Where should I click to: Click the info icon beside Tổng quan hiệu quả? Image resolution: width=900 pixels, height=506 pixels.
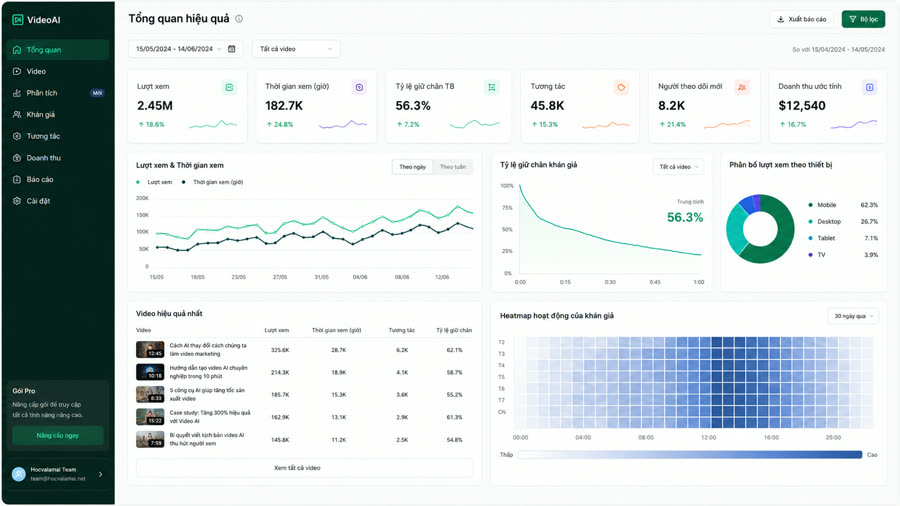tap(239, 18)
